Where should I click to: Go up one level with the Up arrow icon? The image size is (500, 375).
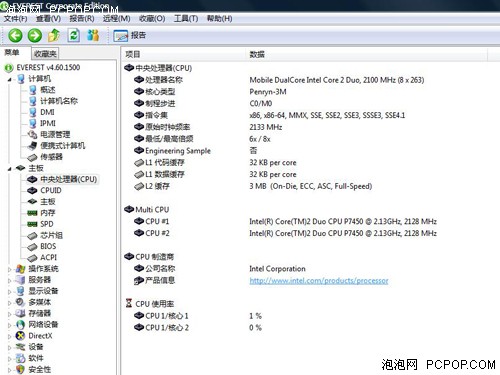54,35
